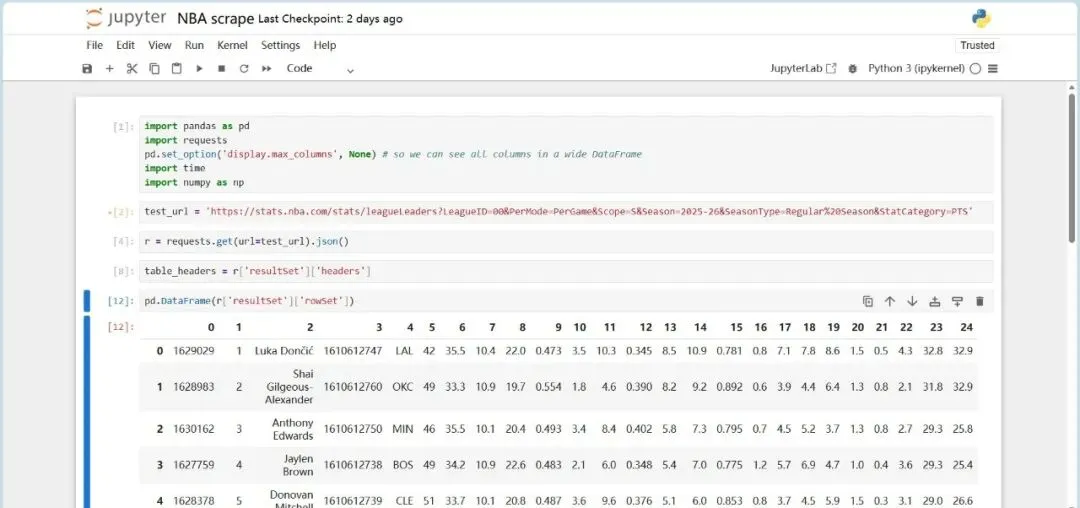Viewport: 1080px width, 508px height.
Task: Copy the selected cell from the toolbar
Action: pyautogui.click(x=154, y=68)
